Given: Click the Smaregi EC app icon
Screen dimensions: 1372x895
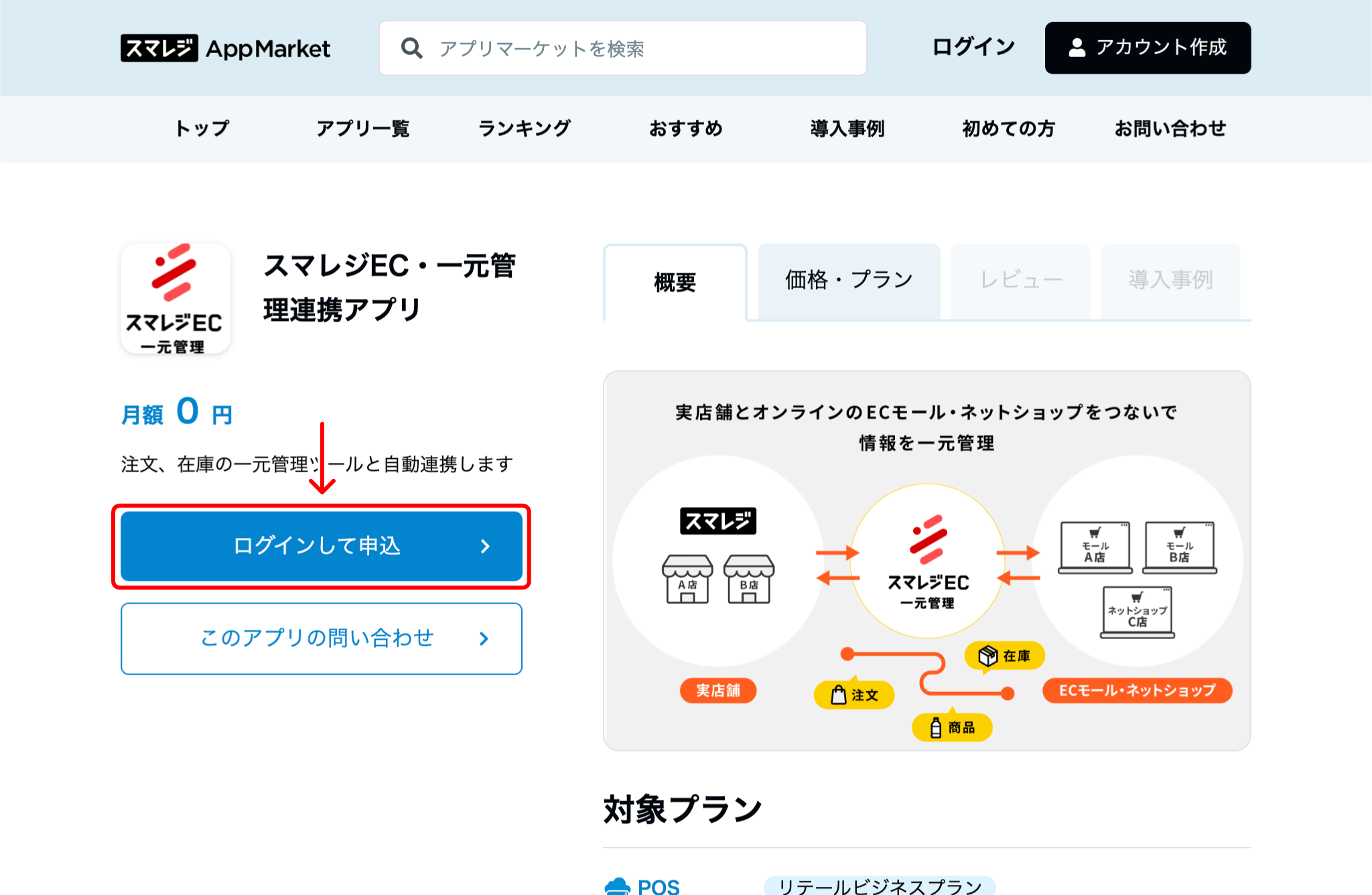Looking at the screenshot, I should pos(176,299).
